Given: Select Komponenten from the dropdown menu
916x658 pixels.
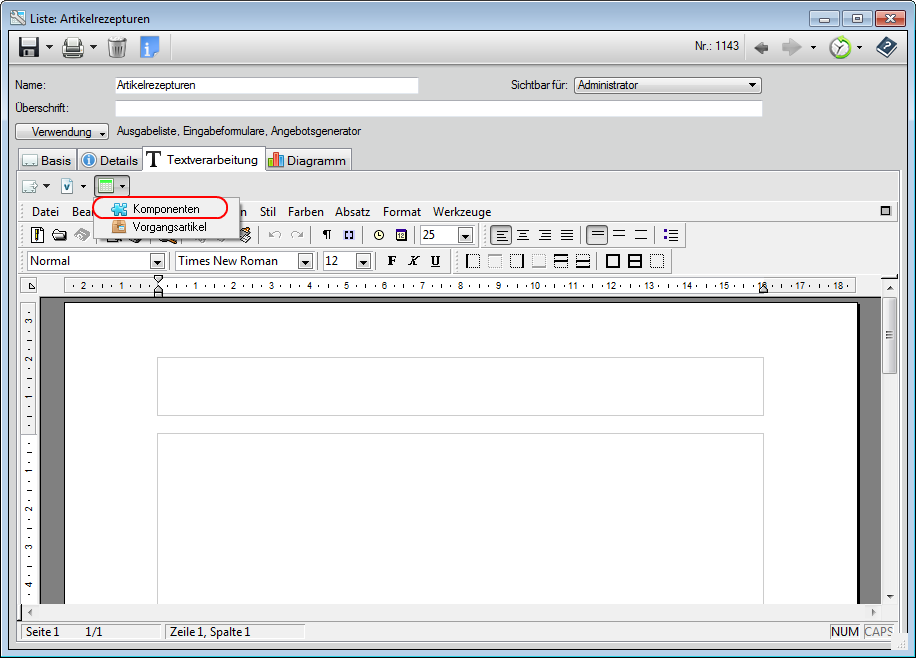Looking at the screenshot, I should tap(165, 209).
